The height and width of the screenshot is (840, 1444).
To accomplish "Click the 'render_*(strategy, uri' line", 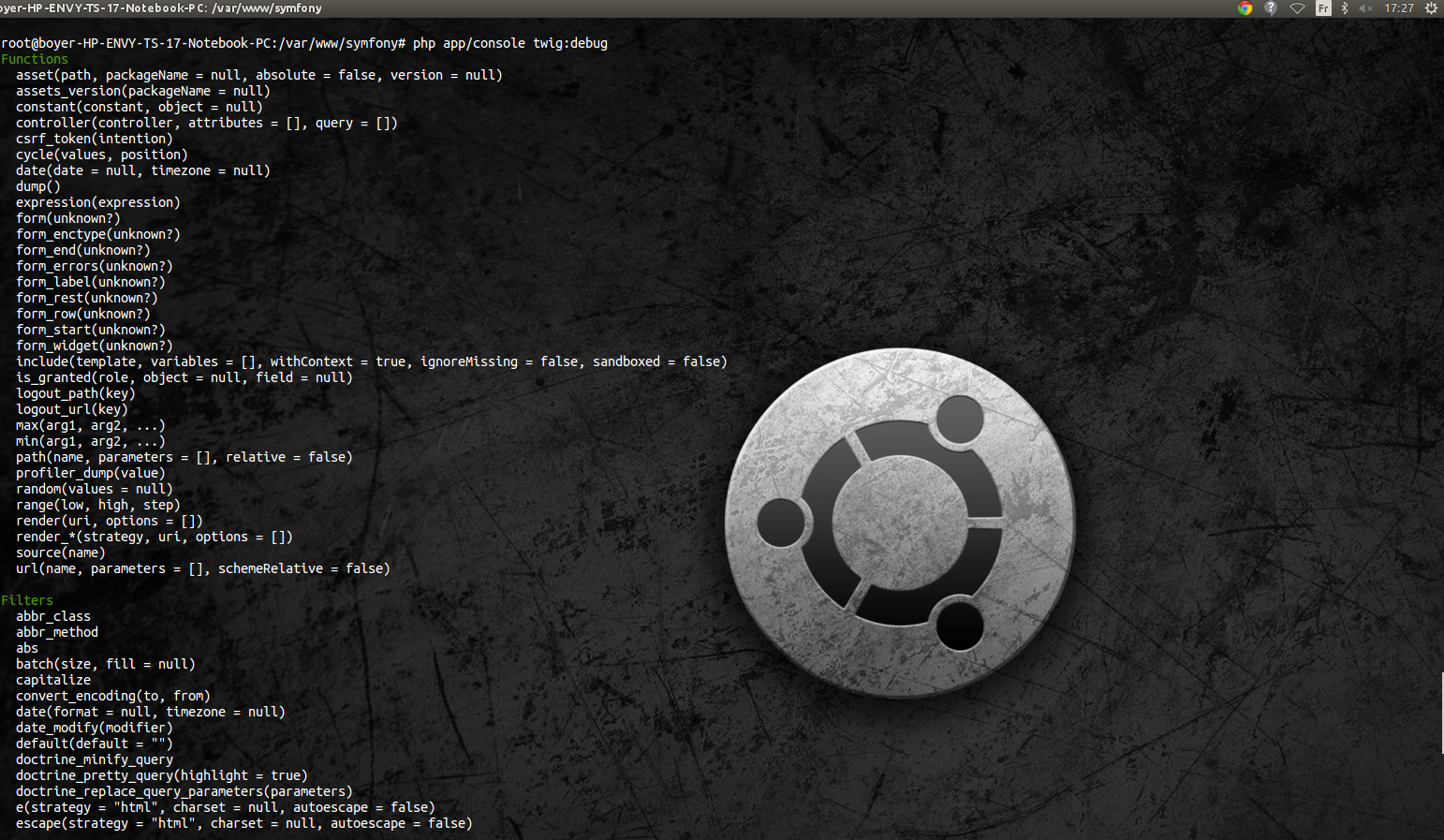I will click(155, 537).
